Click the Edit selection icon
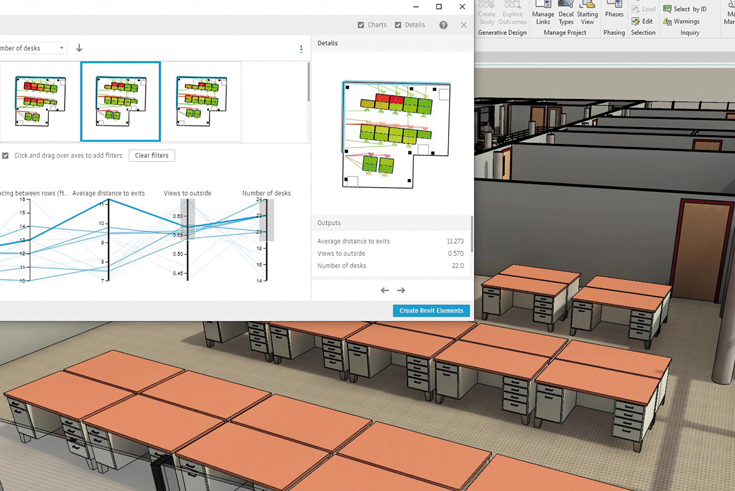The width and height of the screenshot is (735, 491). point(642,21)
